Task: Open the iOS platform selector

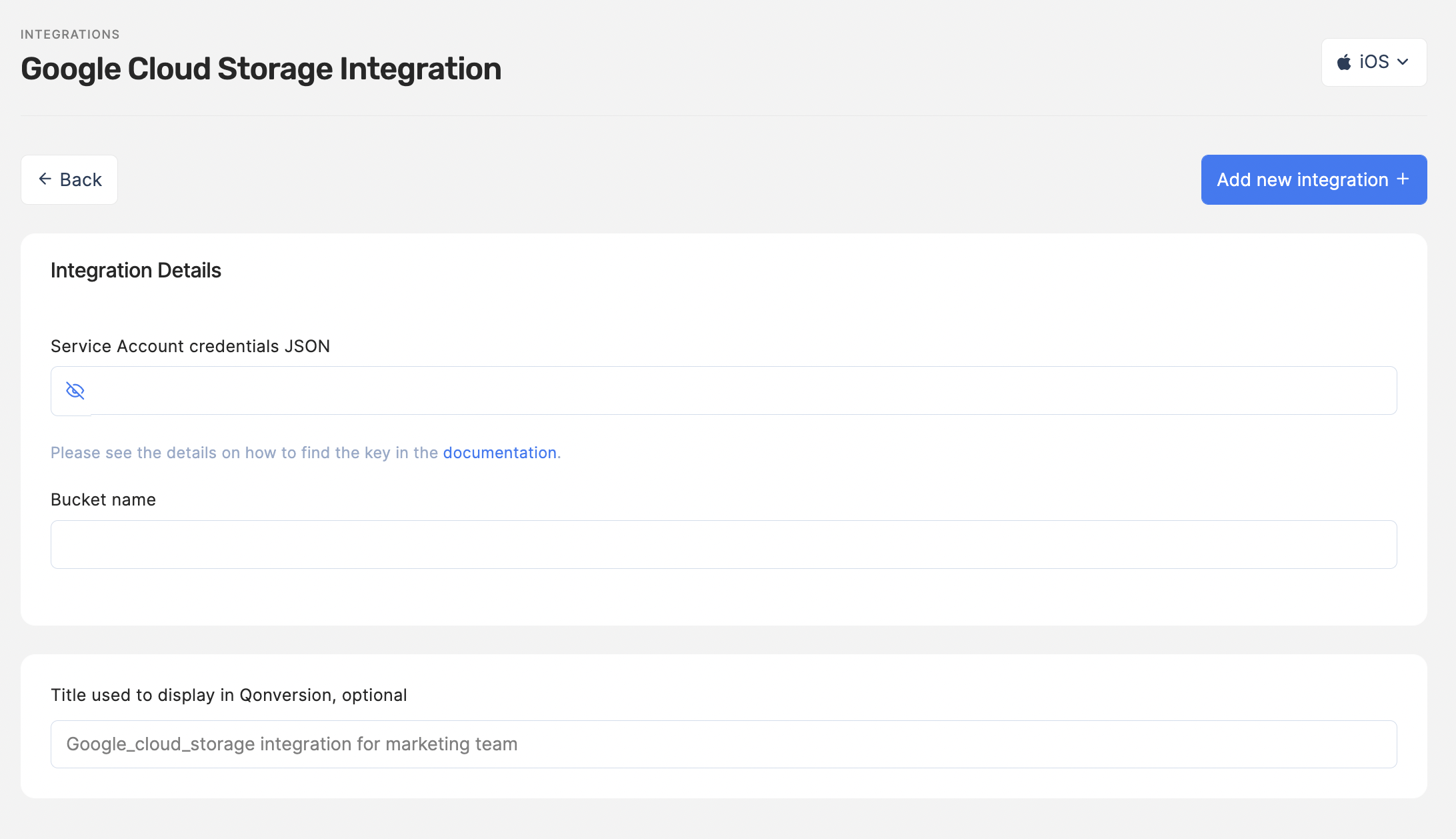Action: pos(1373,62)
